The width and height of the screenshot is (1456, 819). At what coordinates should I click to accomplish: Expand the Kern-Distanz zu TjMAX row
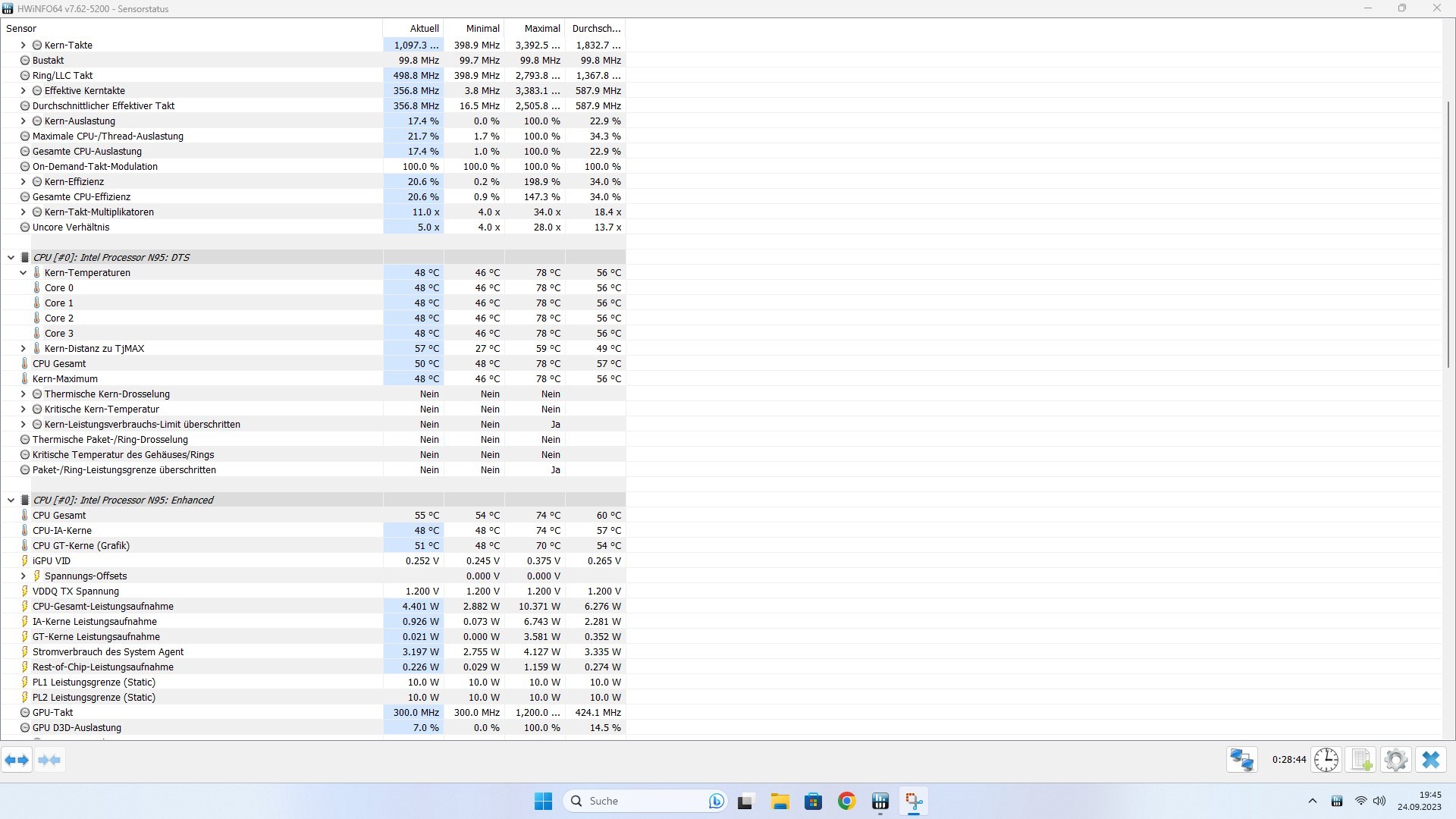[23, 348]
